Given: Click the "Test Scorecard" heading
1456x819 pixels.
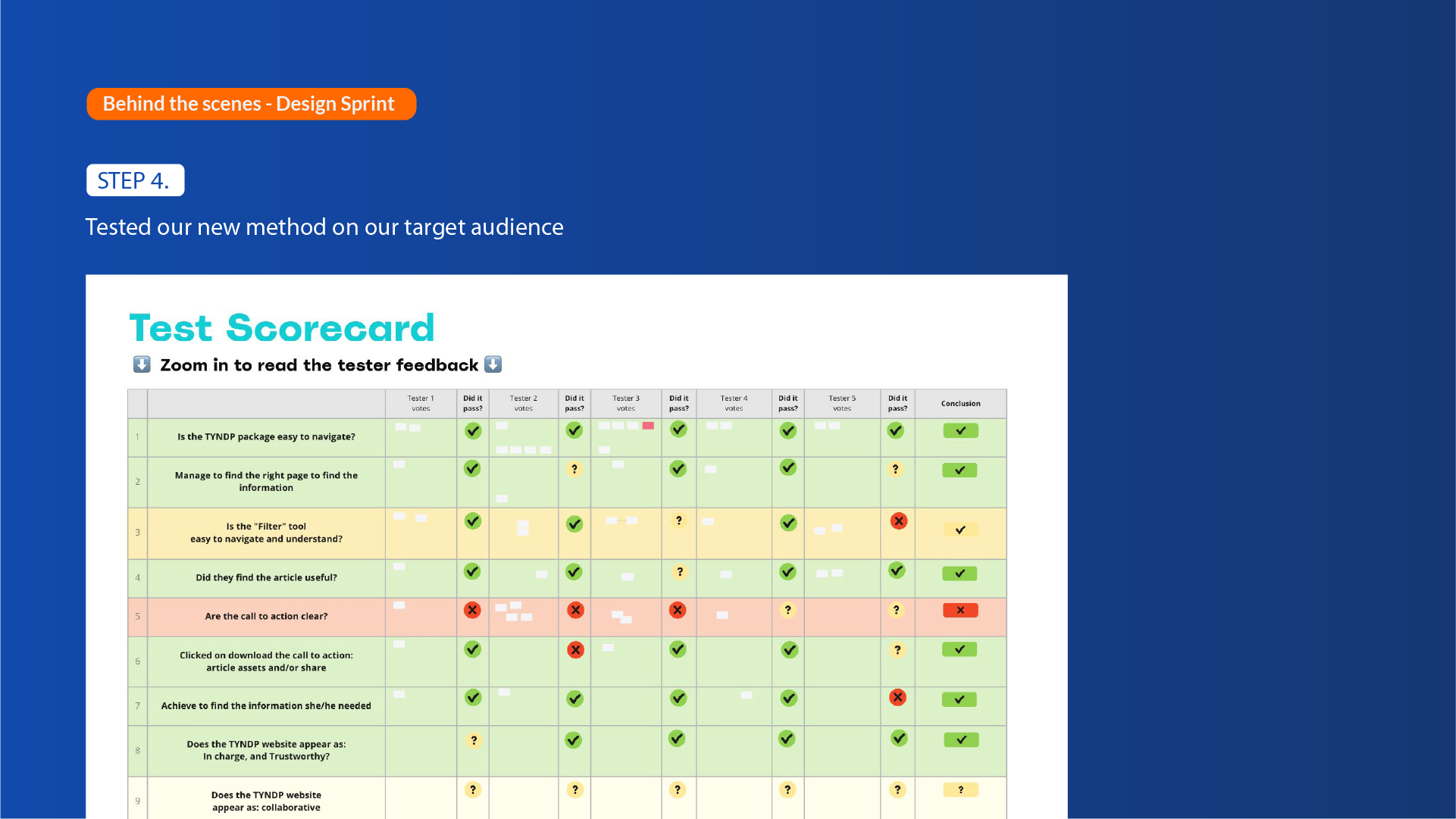Looking at the screenshot, I should point(282,328).
